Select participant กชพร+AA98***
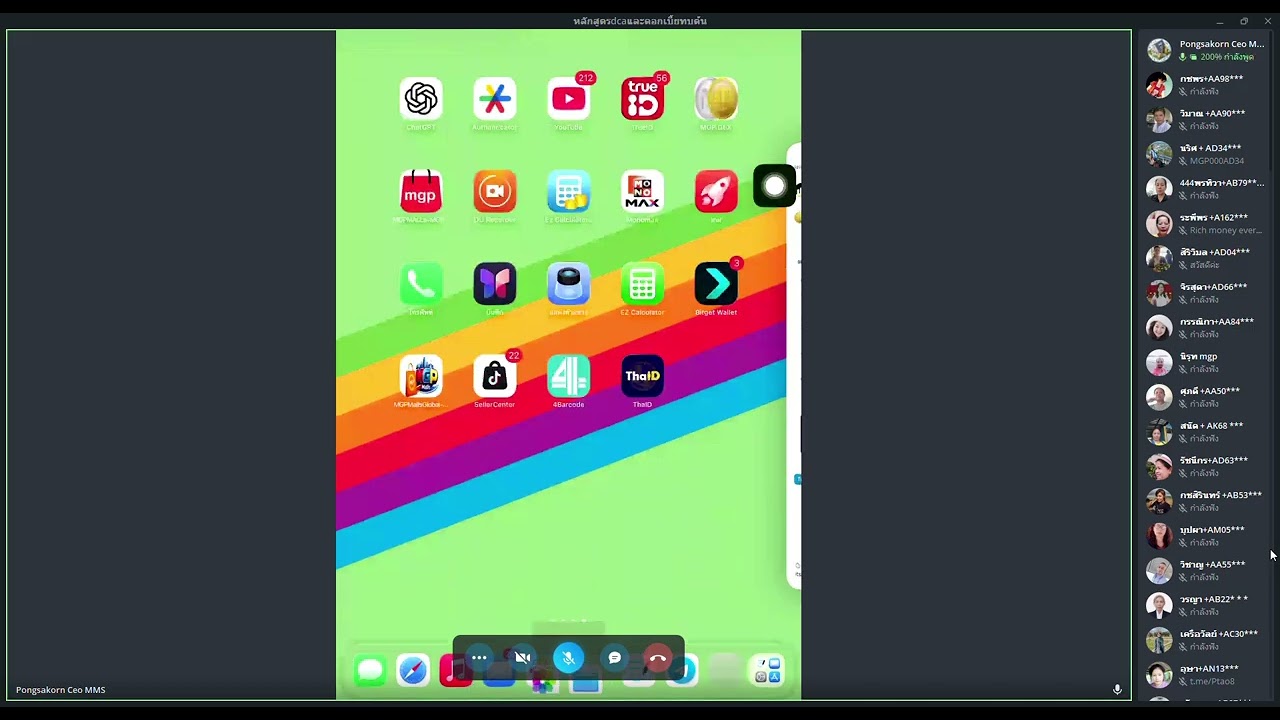This screenshot has height=720, width=1280. point(1206,85)
